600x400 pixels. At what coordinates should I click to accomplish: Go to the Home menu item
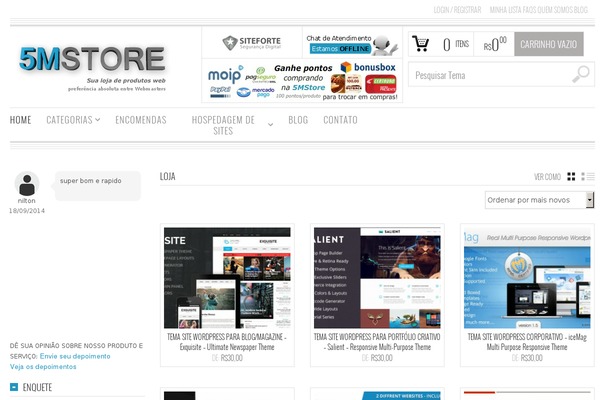[20, 120]
